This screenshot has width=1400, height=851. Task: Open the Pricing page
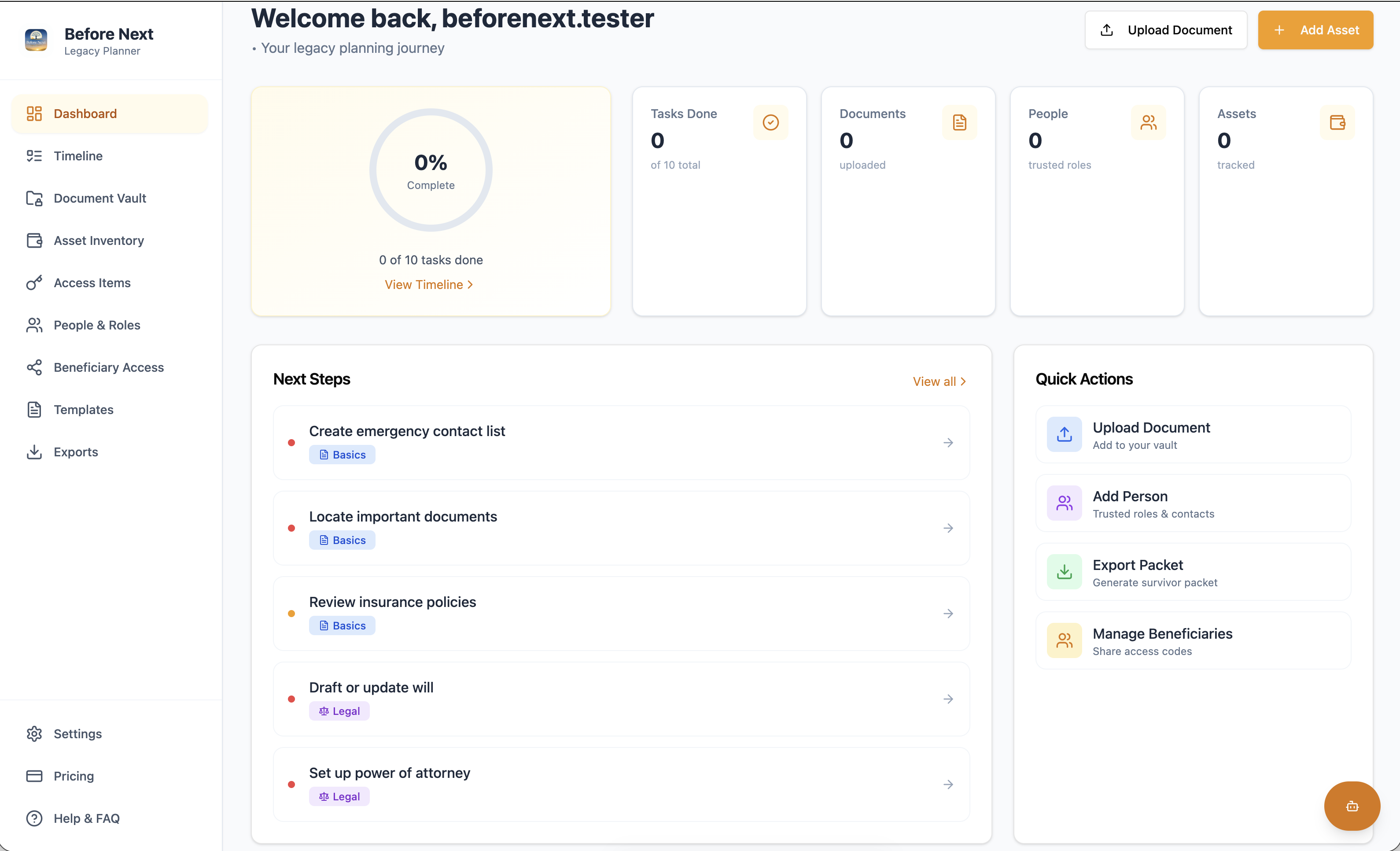tap(110, 776)
